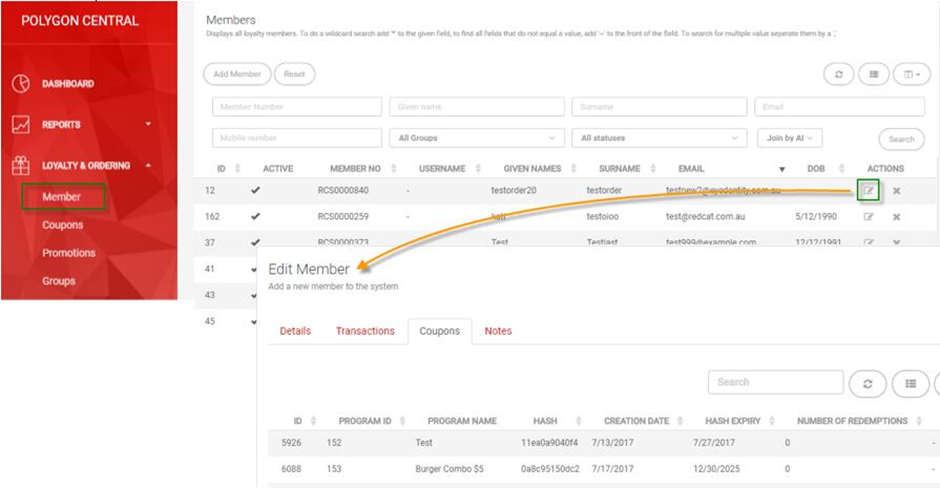This screenshot has height=489, width=940.
Task: Sort coupons by Number of Redemptions
Action: point(919,421)
